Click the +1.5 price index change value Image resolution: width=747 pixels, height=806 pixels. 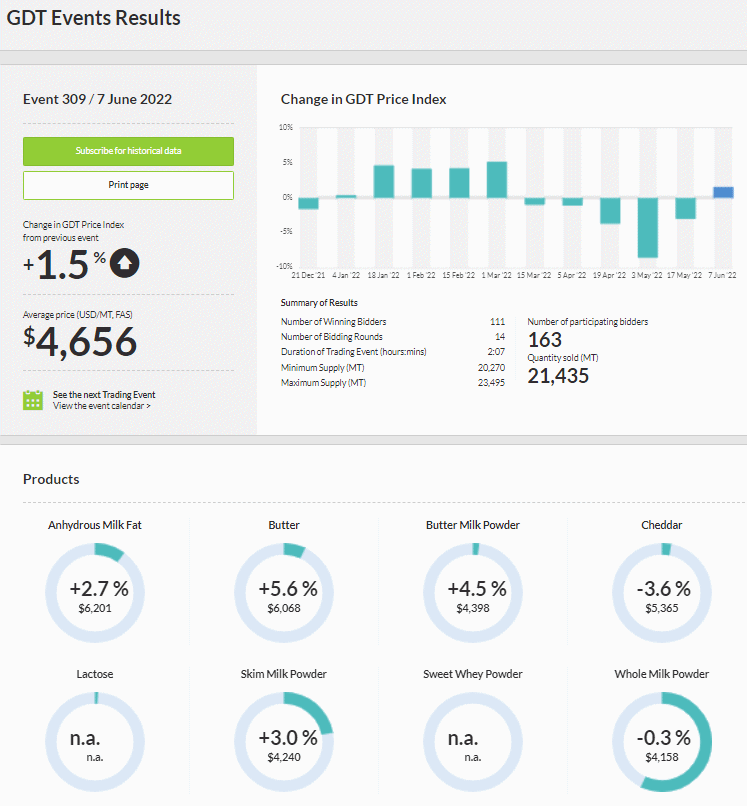(x=64, y=265)
